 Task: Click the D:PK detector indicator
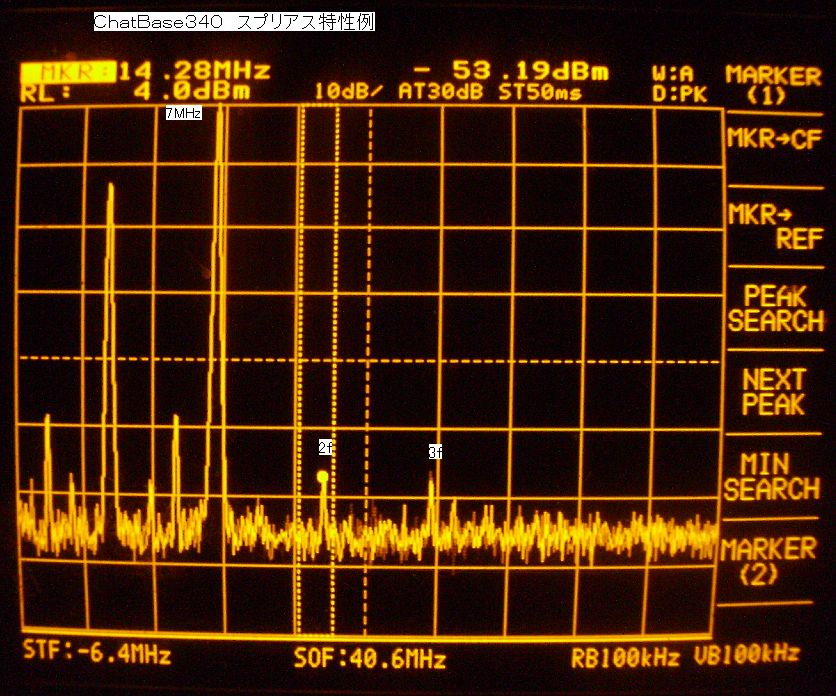coord(679,94)
